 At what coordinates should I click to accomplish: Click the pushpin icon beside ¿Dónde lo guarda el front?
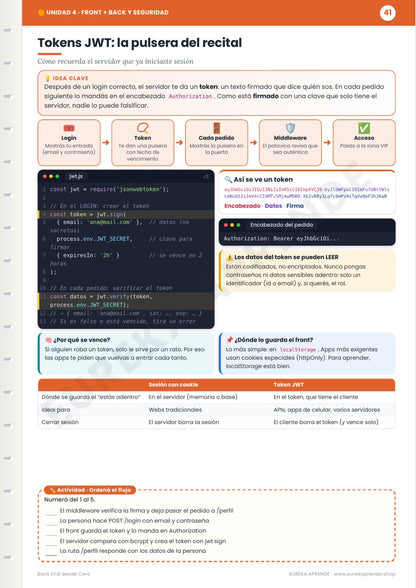[229, 340]
